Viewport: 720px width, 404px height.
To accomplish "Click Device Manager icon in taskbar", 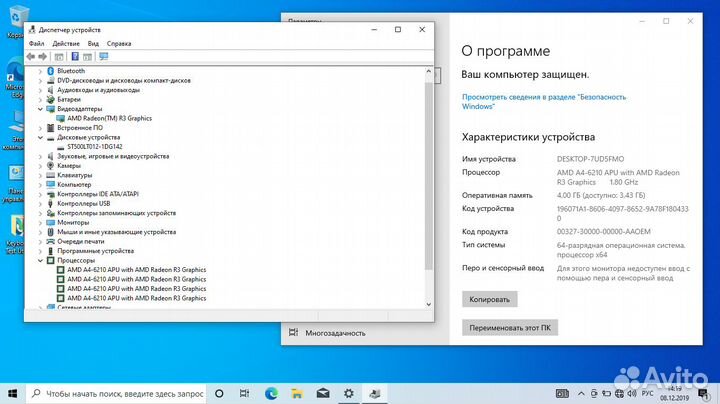I will (375, 393).
